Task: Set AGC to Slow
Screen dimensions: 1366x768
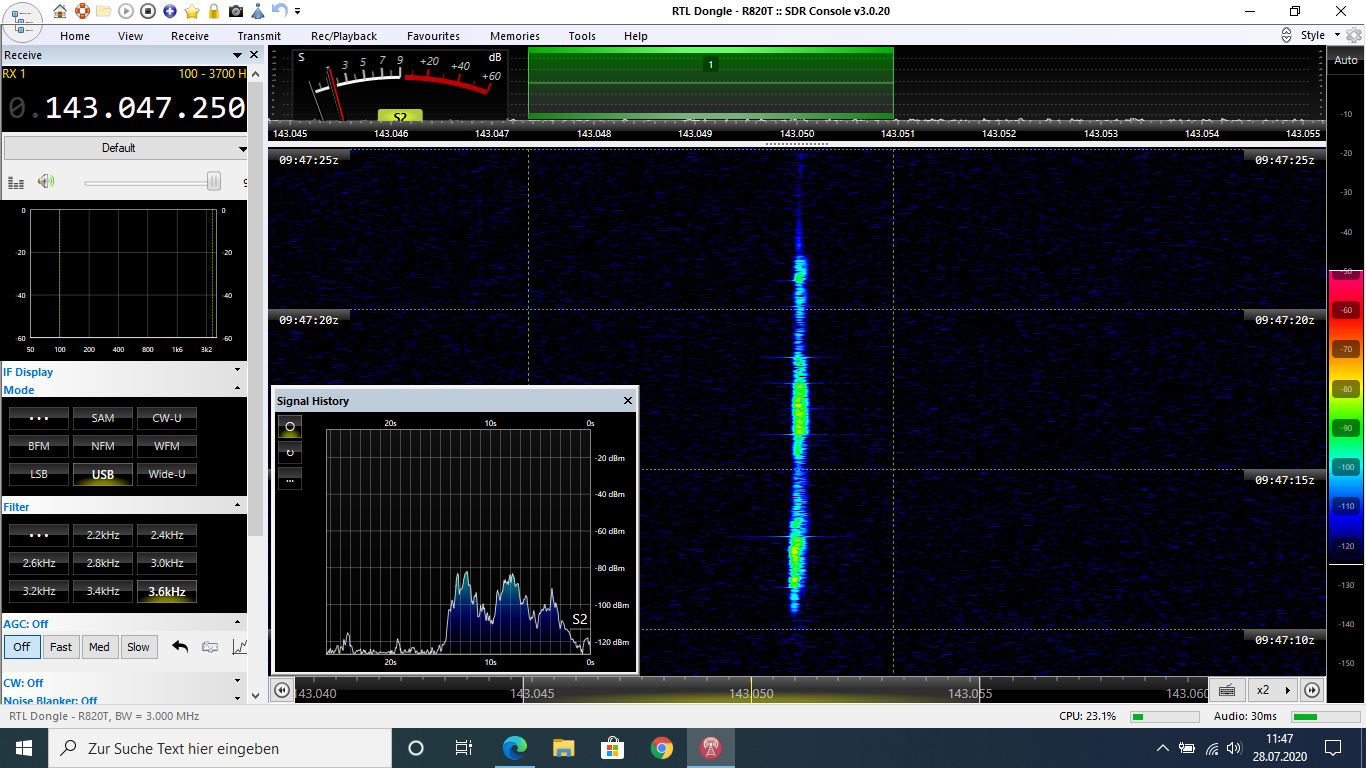Action: [x=139, y=647]
